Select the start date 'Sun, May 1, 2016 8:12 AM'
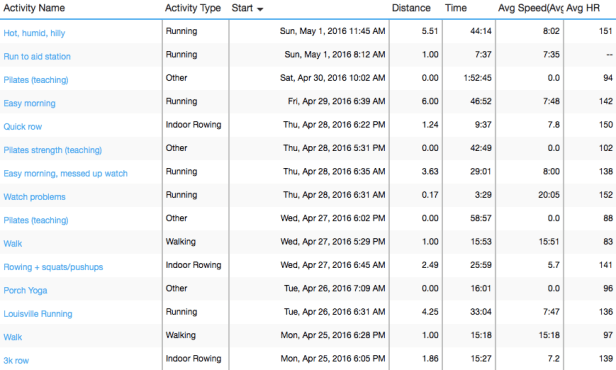The width and height of the screenshot is (616, 370). [x=335, y=54]
